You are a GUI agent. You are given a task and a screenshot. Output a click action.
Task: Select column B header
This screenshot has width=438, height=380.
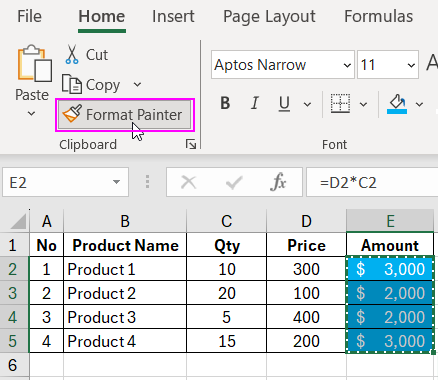(x=125, y=221)
